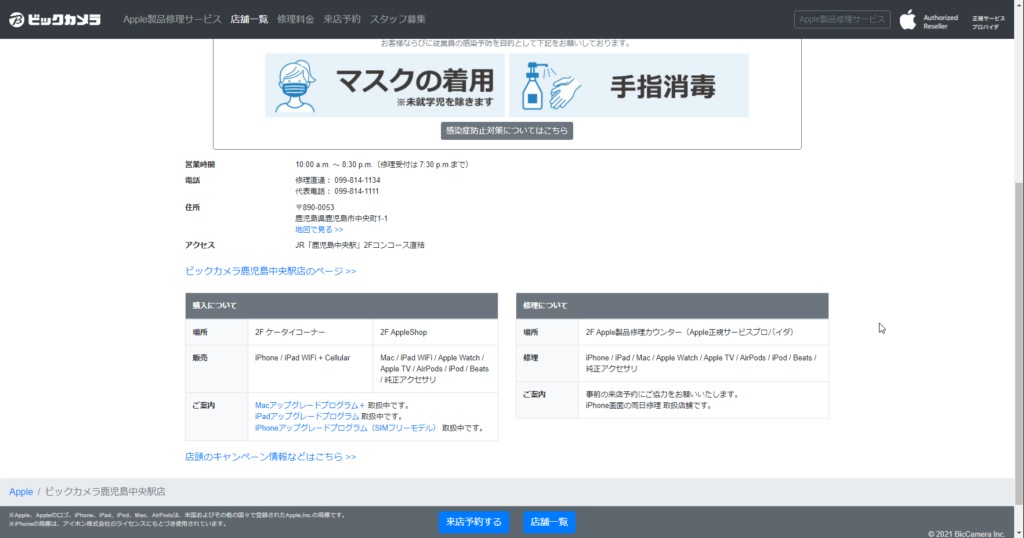Open スタッフ募集 navigation item
This screenshot has width=1024, height=538.
[397, 20]
